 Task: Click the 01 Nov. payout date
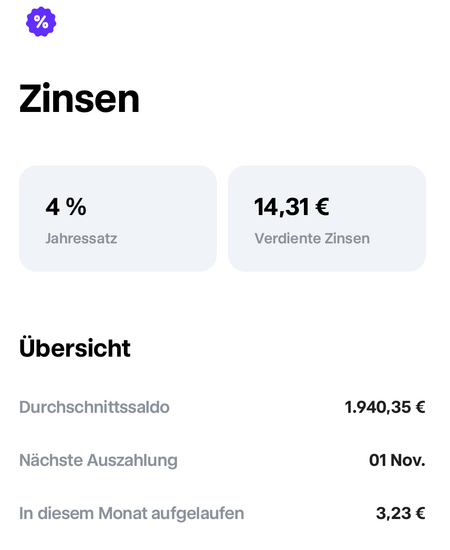coord(397,460)
